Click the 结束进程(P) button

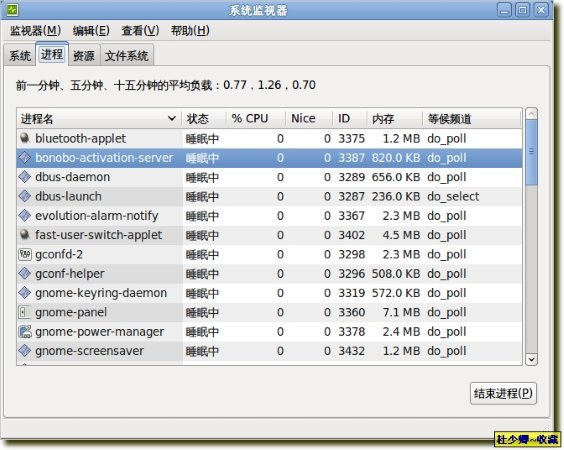(x=503, y=393)
